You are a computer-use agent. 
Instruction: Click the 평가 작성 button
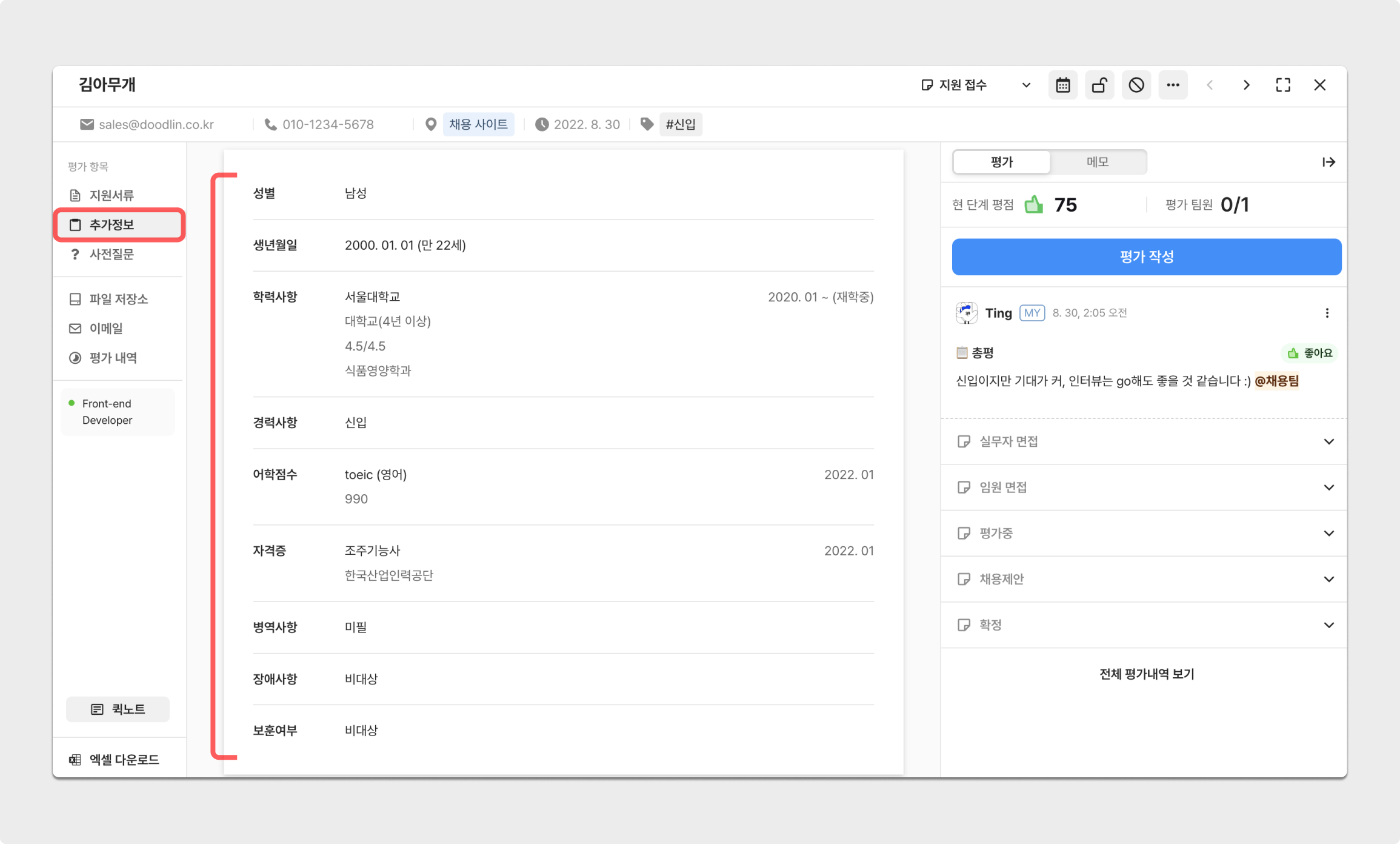click(1146, 256)
